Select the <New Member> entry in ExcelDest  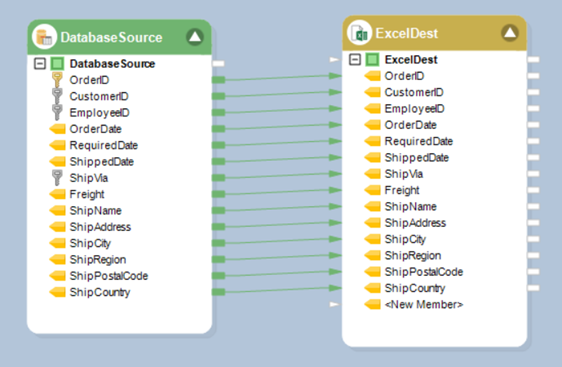(424, 305)
